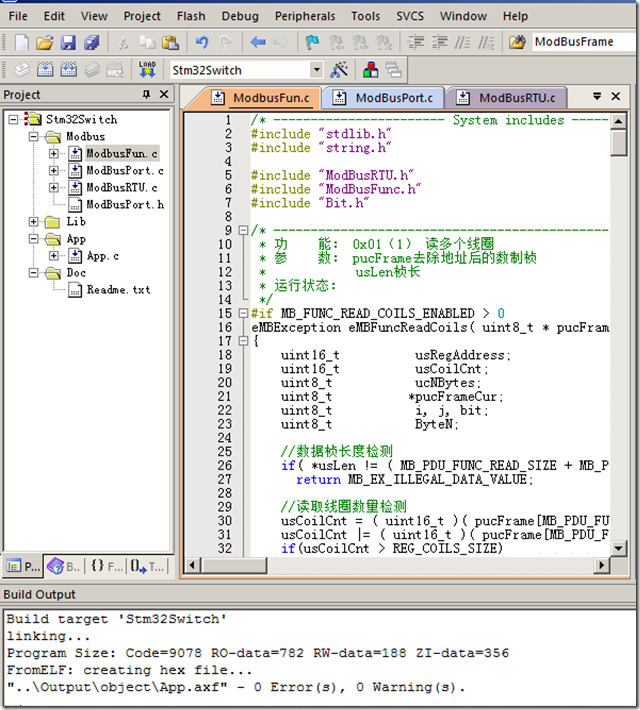
Task: Open the Stm32Switch target dropdown
Action: (x=316, y=70)
